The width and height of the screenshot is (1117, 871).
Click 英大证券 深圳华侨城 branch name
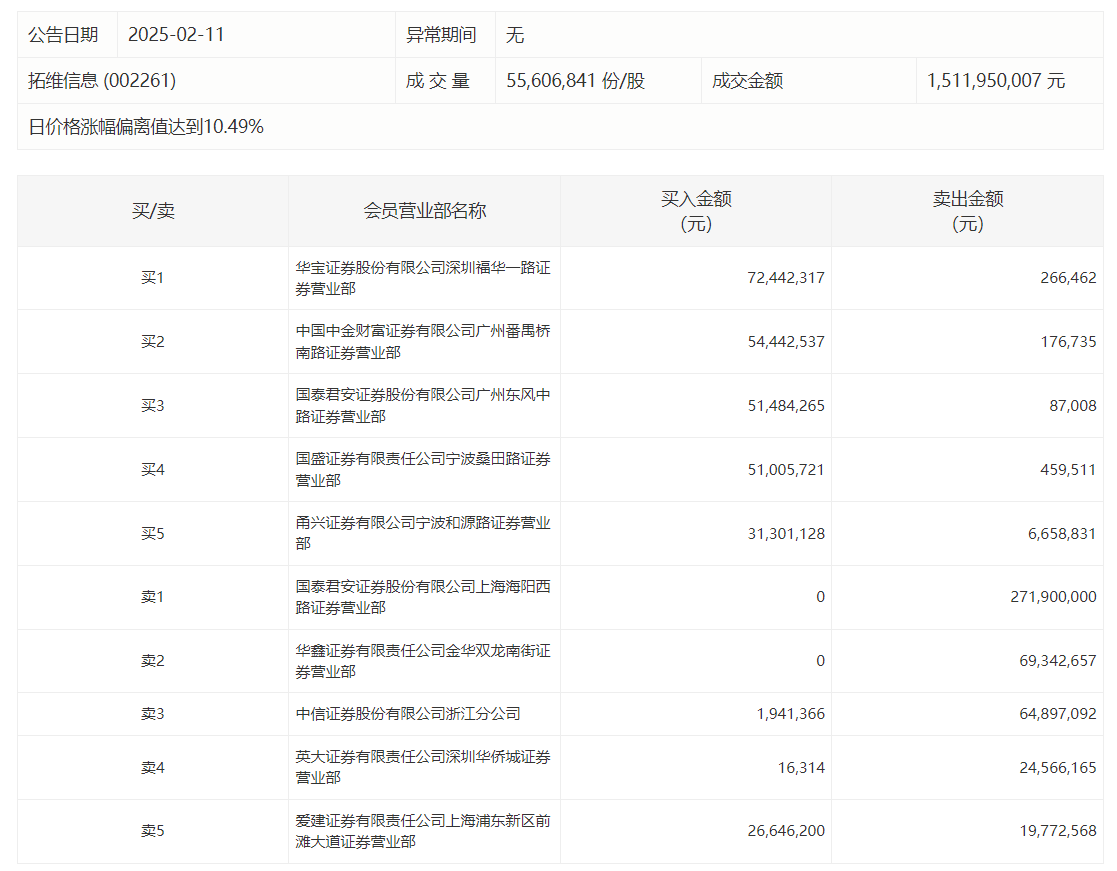(x=423, y=767)
